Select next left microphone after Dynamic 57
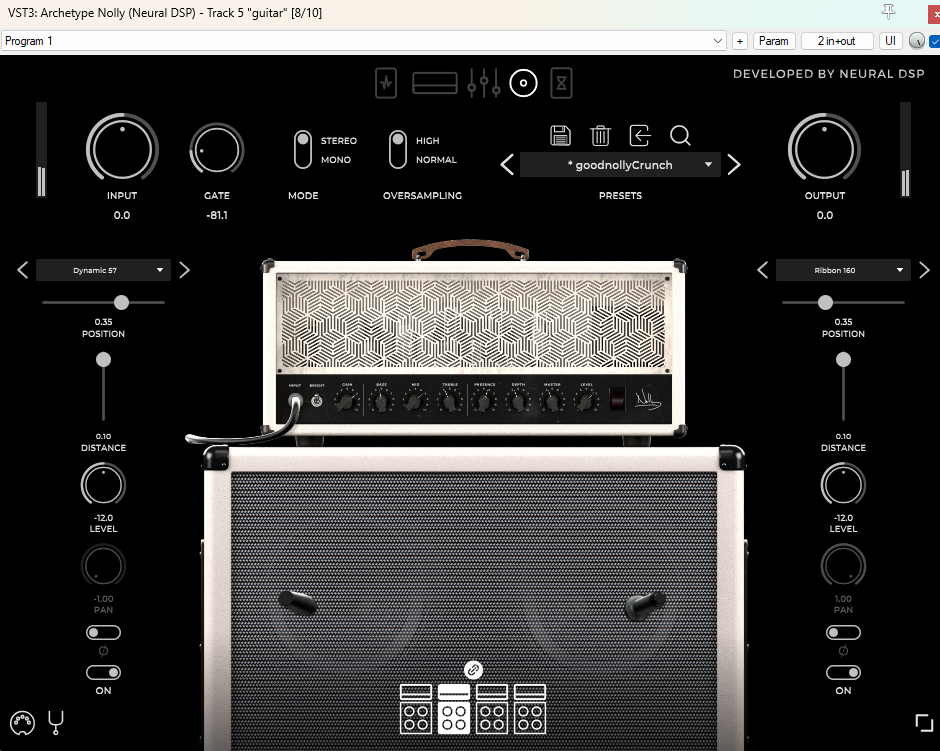This screenshot has height=751, width=940. click(184, 270)
